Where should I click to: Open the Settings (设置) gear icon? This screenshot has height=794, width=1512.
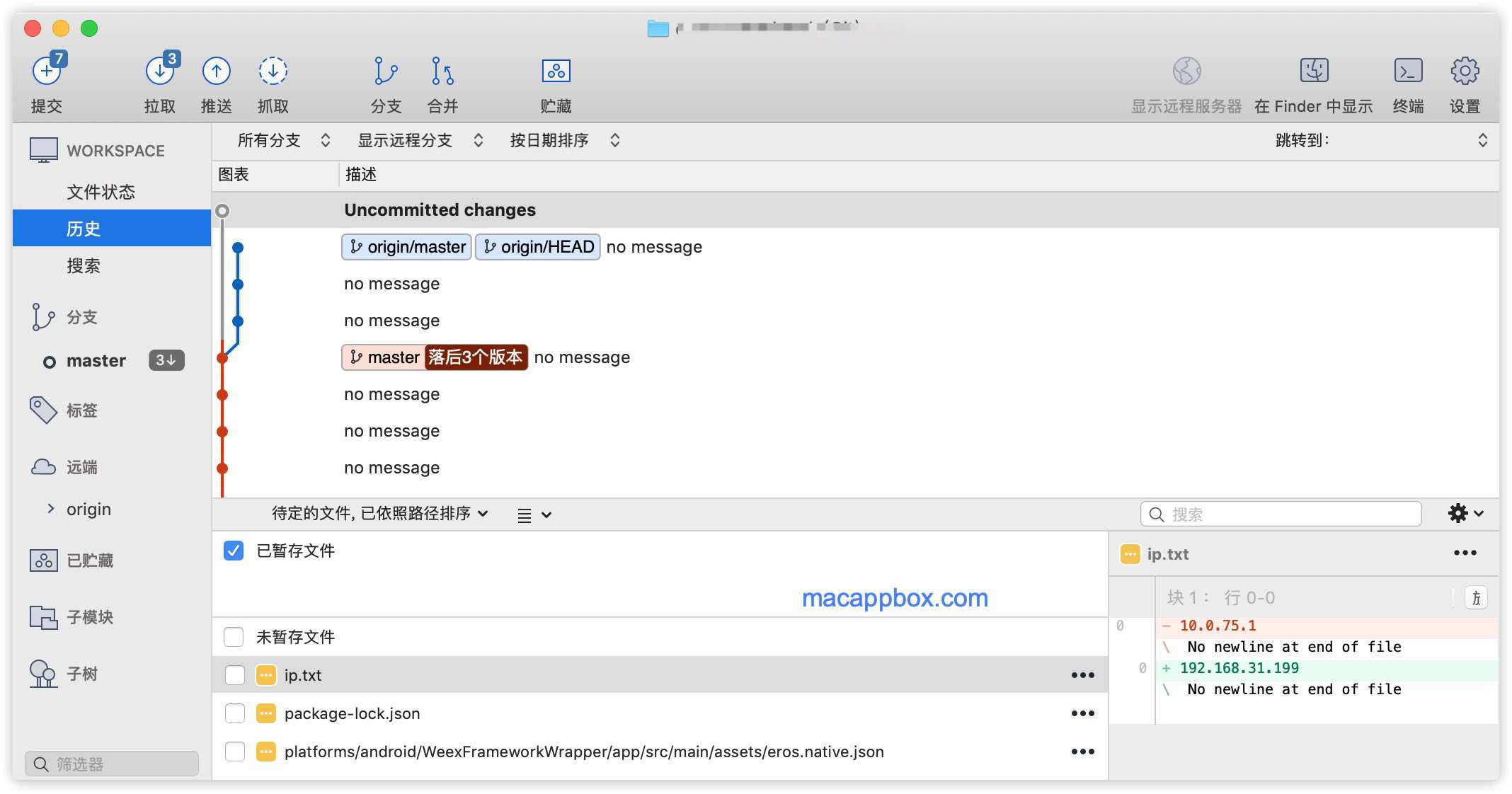click(x=1465, y=71)
